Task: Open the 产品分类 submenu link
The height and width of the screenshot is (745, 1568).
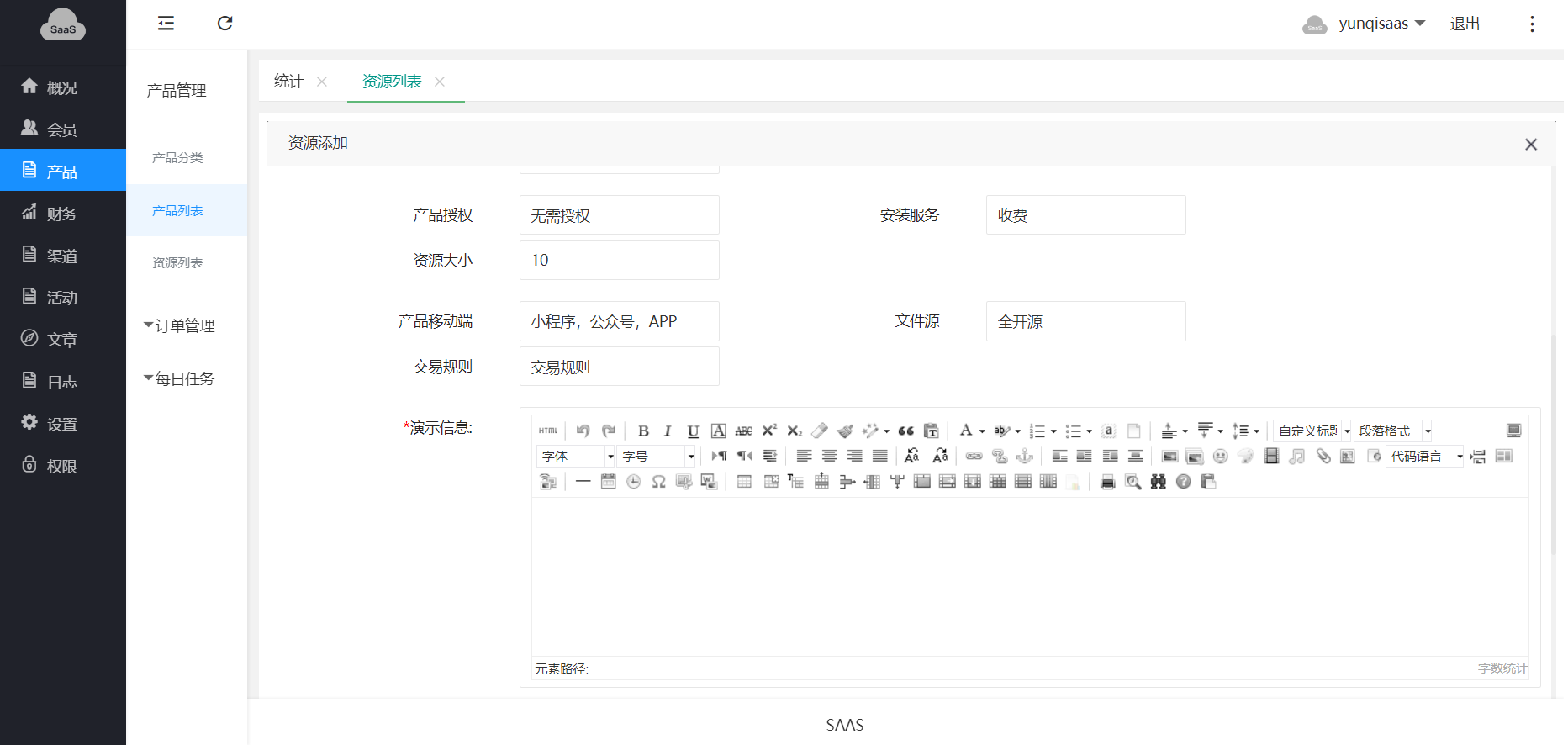Action: pyautogui.click(x=177, y=158)
